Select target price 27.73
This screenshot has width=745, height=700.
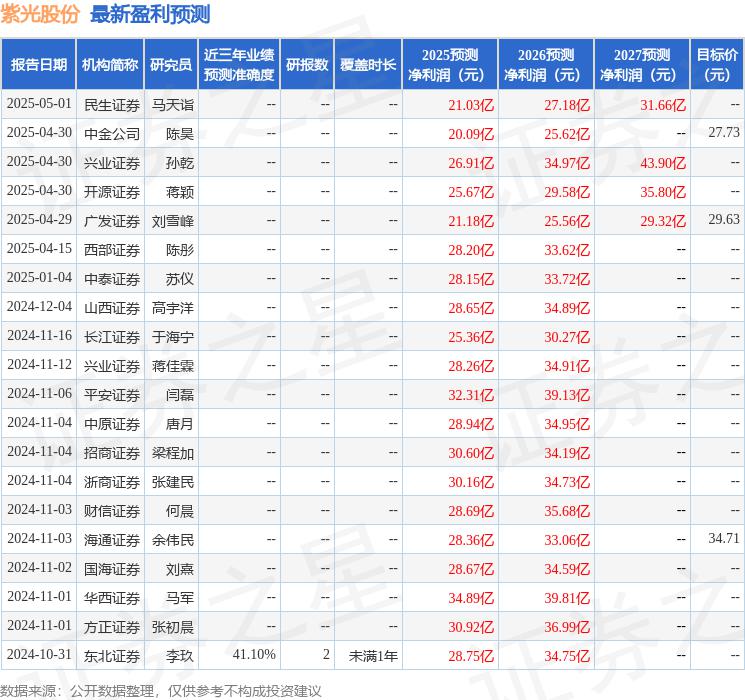724,132
